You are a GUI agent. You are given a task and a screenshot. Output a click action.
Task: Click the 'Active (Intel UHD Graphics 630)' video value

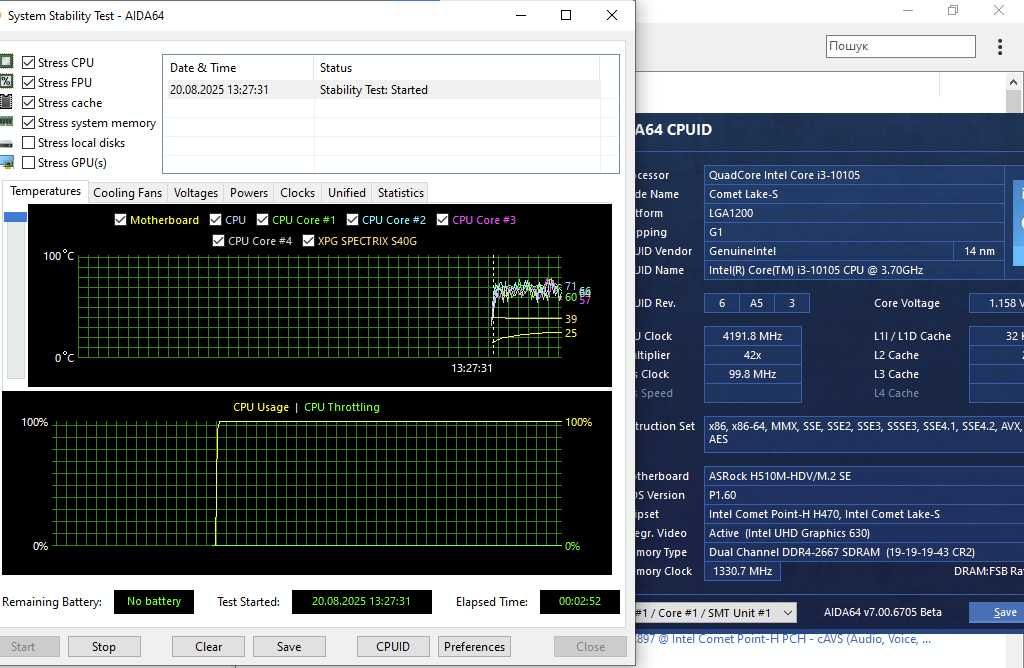coord(864,533)
